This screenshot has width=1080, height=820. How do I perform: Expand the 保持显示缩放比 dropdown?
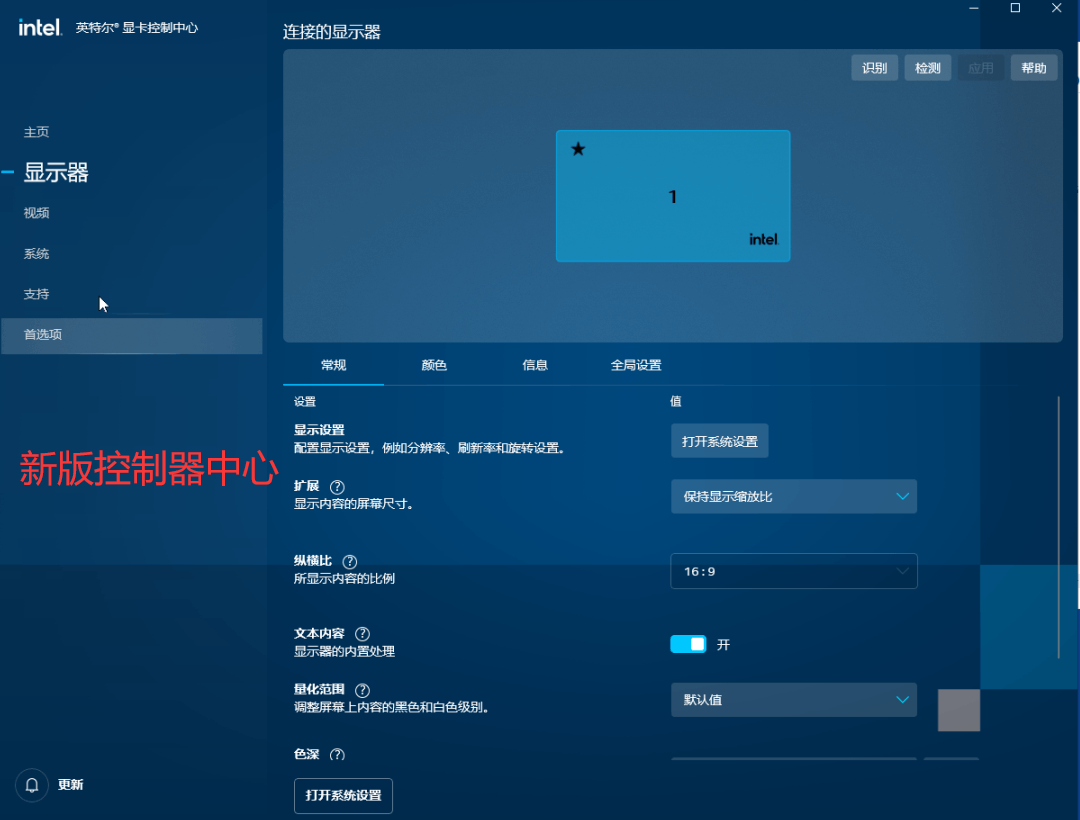[x=793, y=496]
